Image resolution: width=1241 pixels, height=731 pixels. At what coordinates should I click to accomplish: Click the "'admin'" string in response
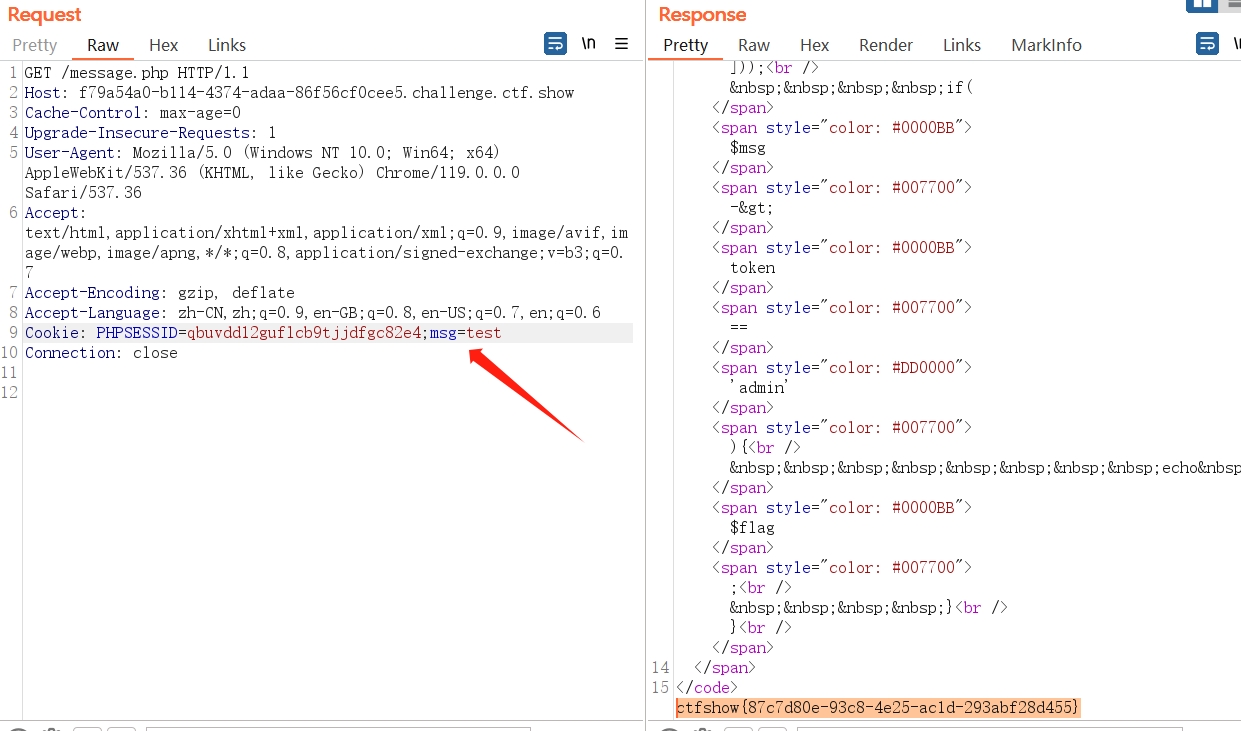[x=759, y=388]
